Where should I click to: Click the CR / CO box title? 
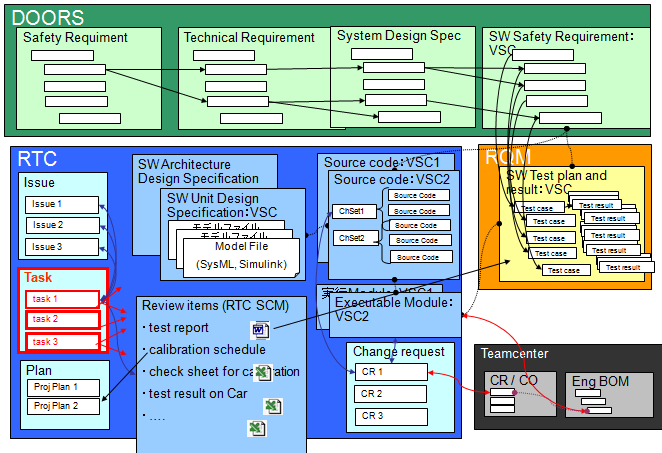[x=514, y=380]
